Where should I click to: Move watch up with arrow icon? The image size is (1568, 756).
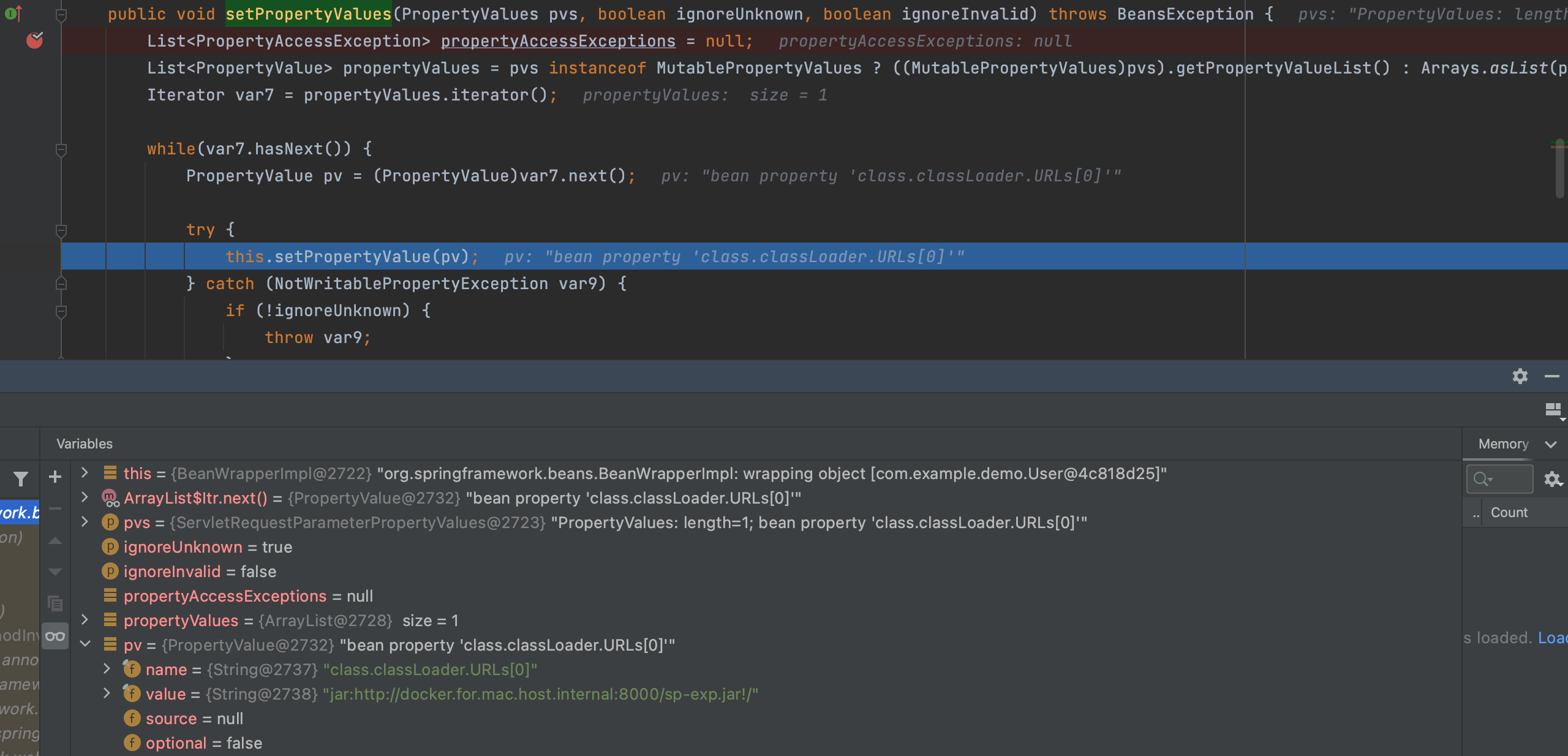tap(55, 540)
